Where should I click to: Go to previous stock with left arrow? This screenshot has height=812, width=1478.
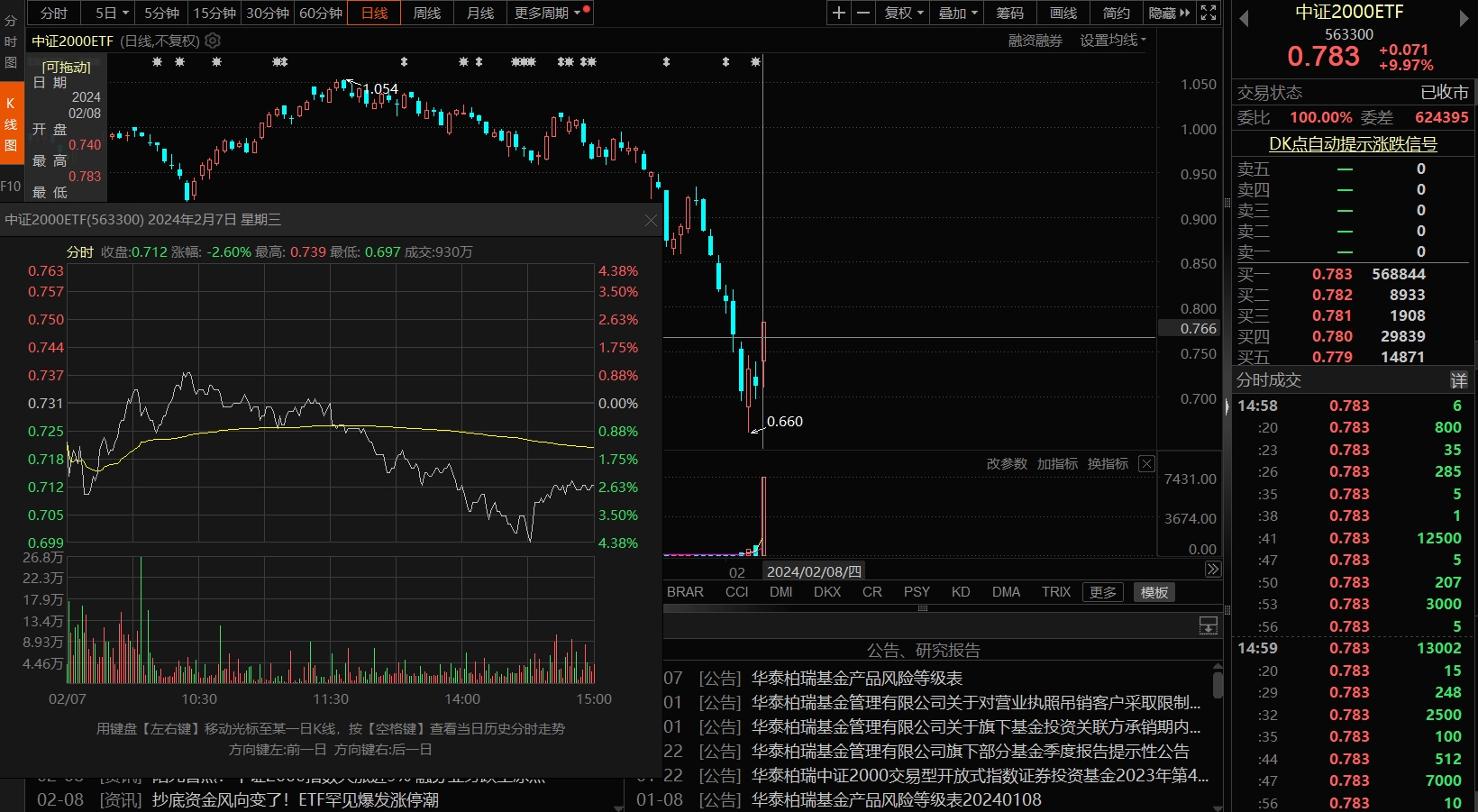1244,19
